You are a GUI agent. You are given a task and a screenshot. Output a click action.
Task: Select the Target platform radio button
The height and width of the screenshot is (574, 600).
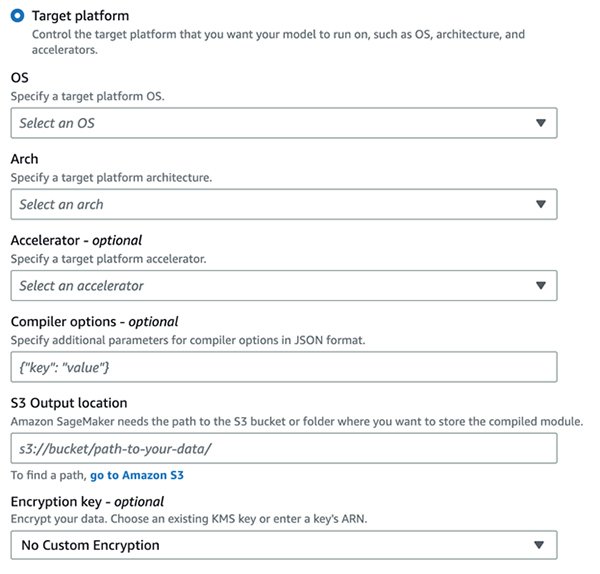coord(17,16)
